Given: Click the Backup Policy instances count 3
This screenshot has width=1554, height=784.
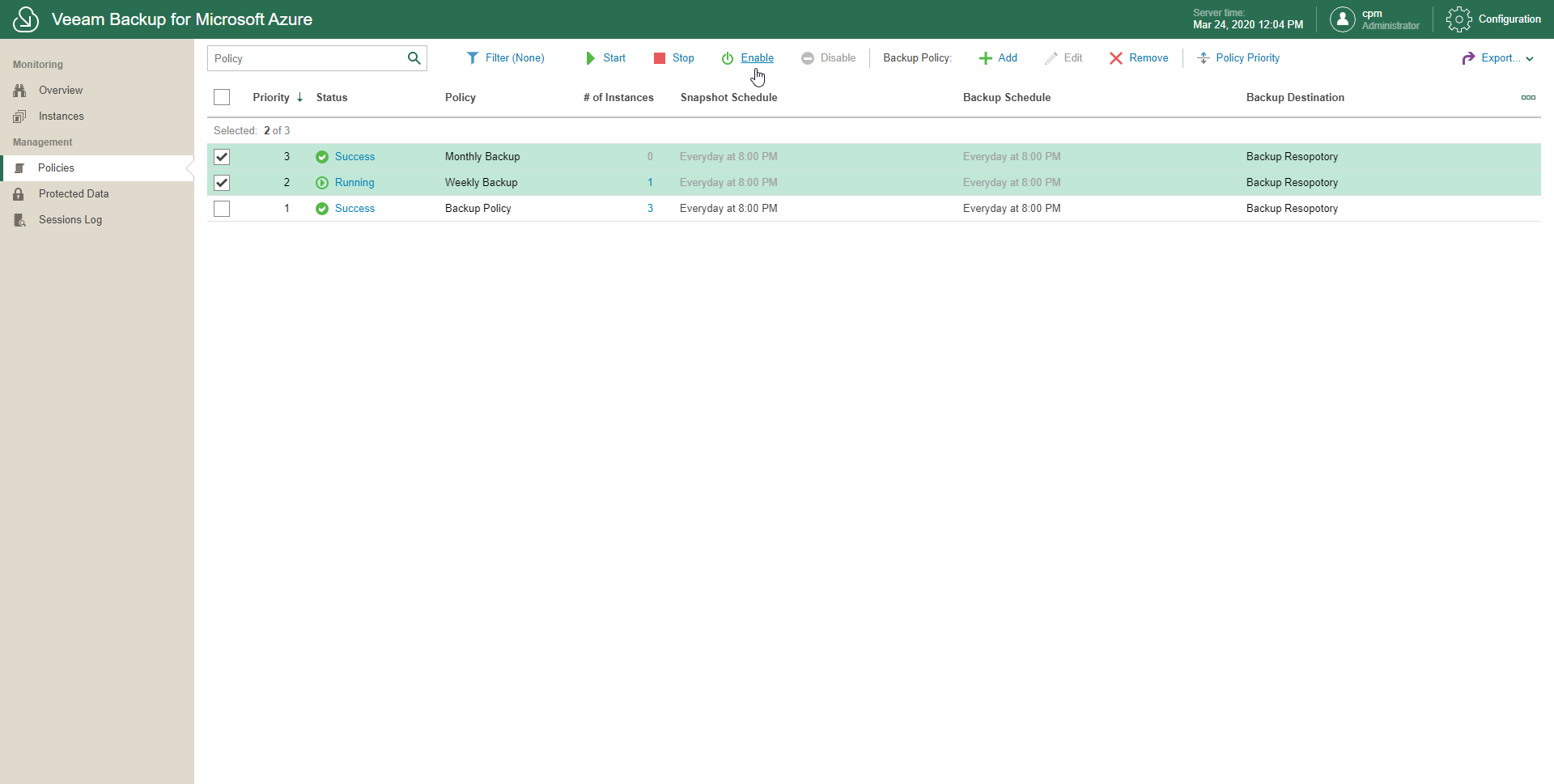Looking at the screenshot, I should pos(650,209).
